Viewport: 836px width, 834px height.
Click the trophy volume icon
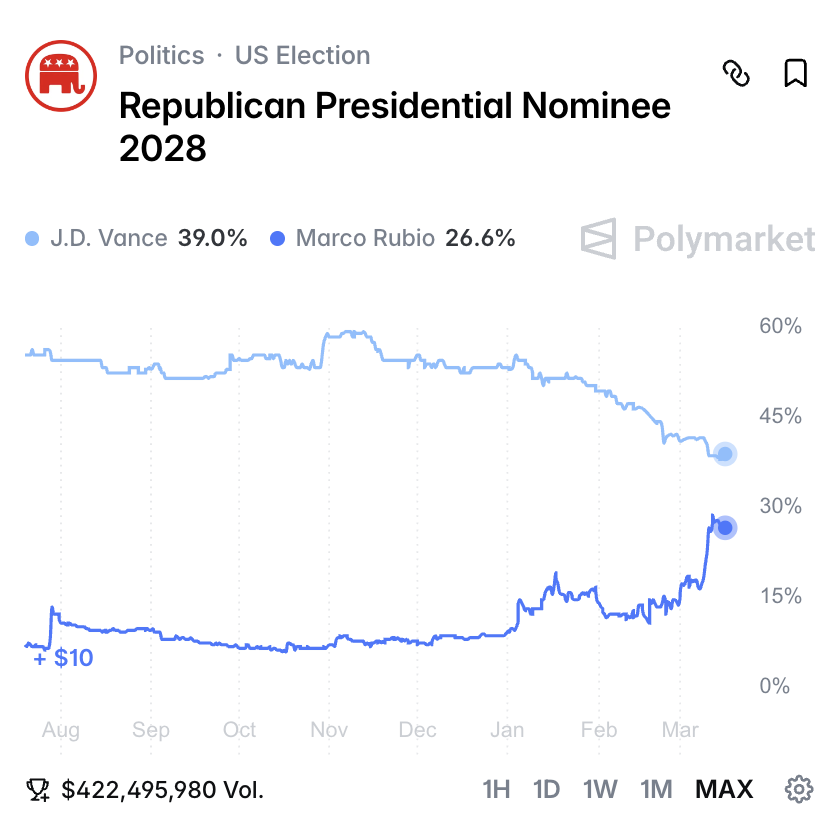click(x=39, y=791)
